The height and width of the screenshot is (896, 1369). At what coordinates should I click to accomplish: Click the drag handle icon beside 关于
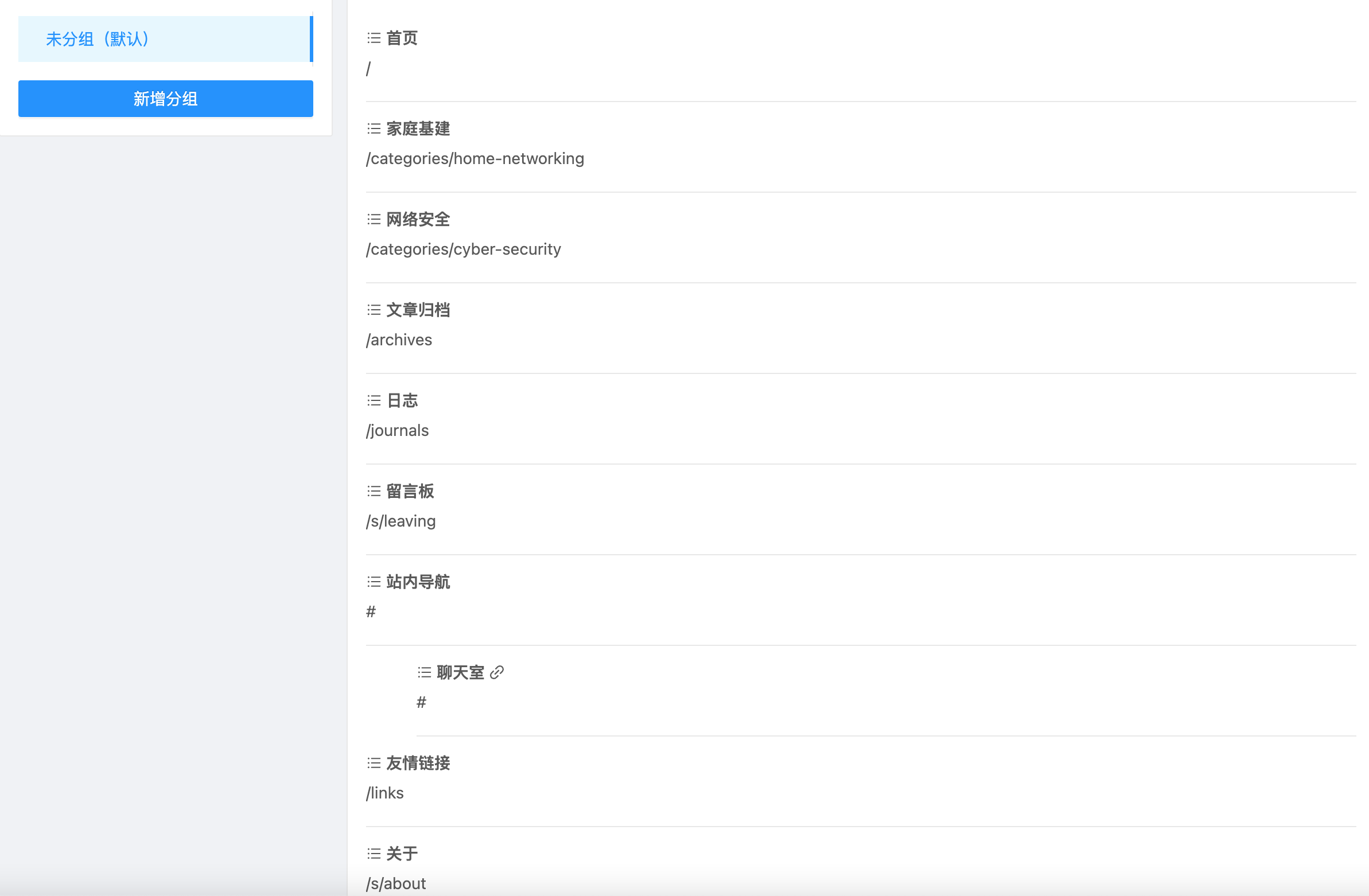tap(374, 854)
